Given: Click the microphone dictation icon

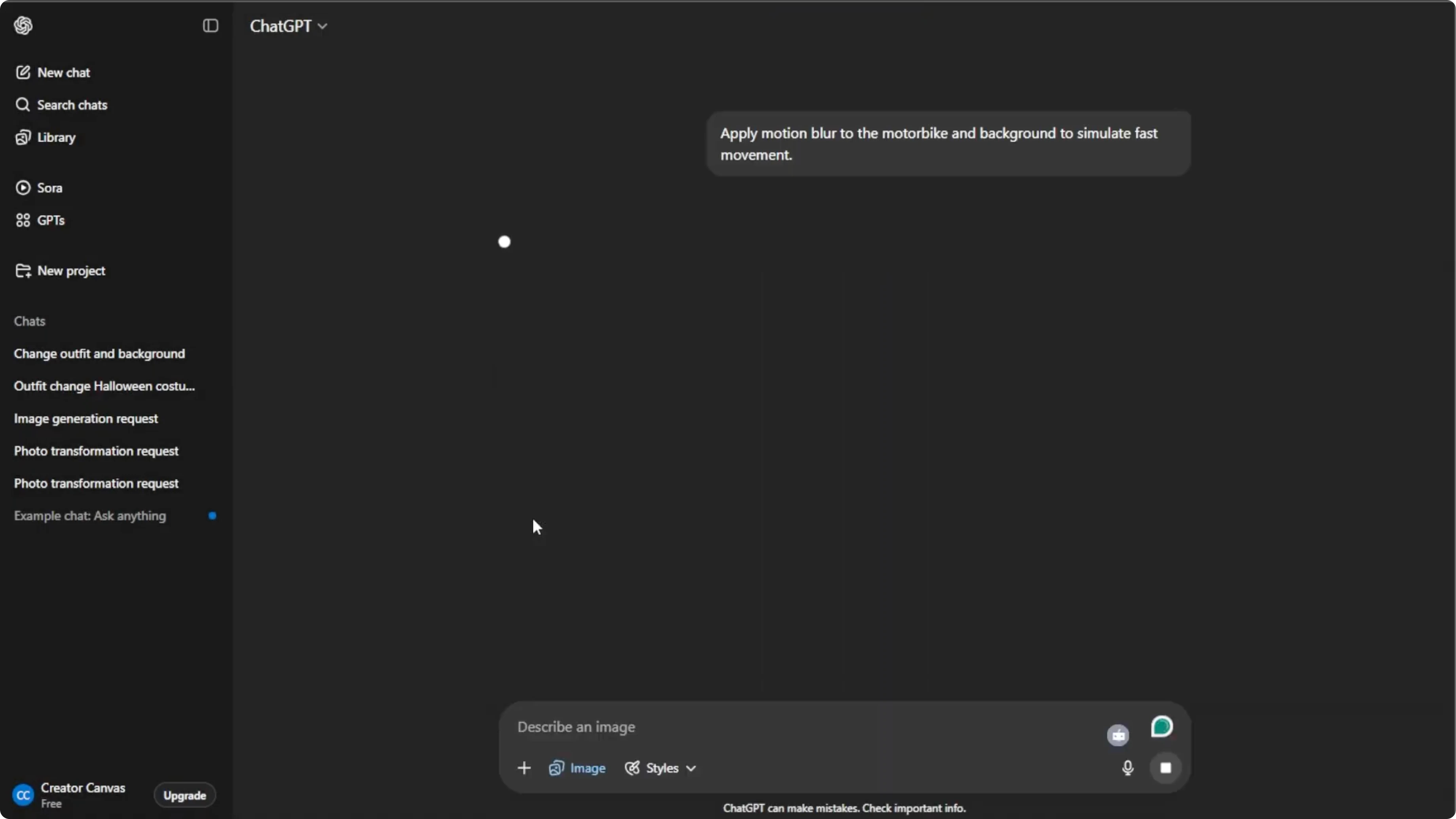Looking at the screenshot, I should click(x=1128, y=768).
